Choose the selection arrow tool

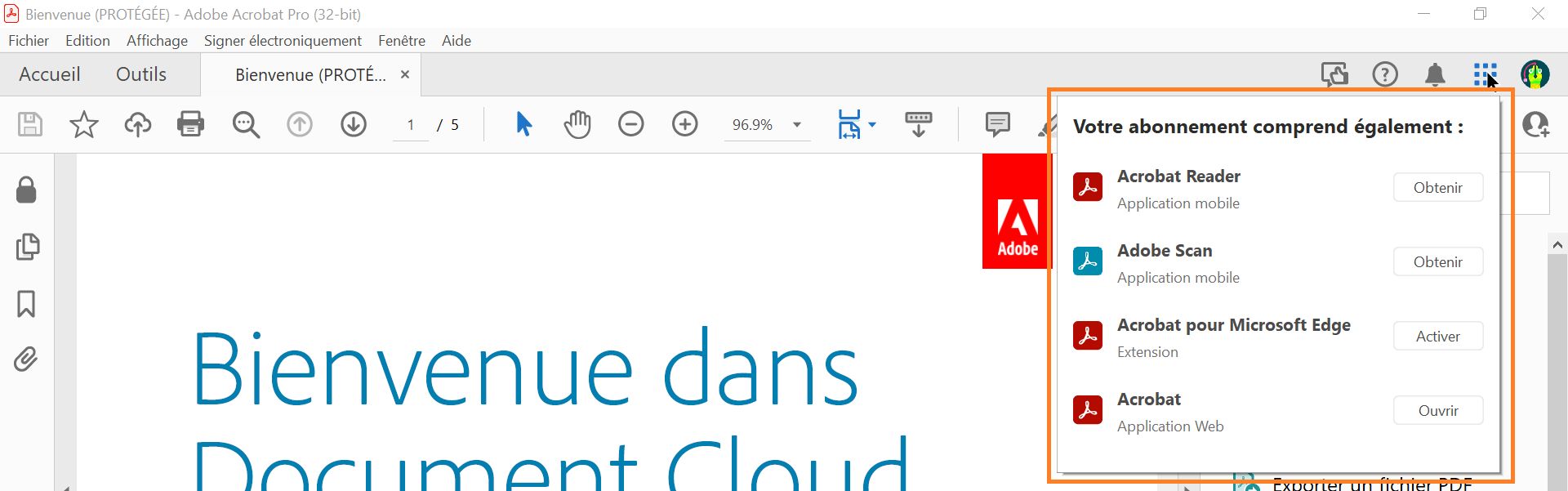point(524,124)
